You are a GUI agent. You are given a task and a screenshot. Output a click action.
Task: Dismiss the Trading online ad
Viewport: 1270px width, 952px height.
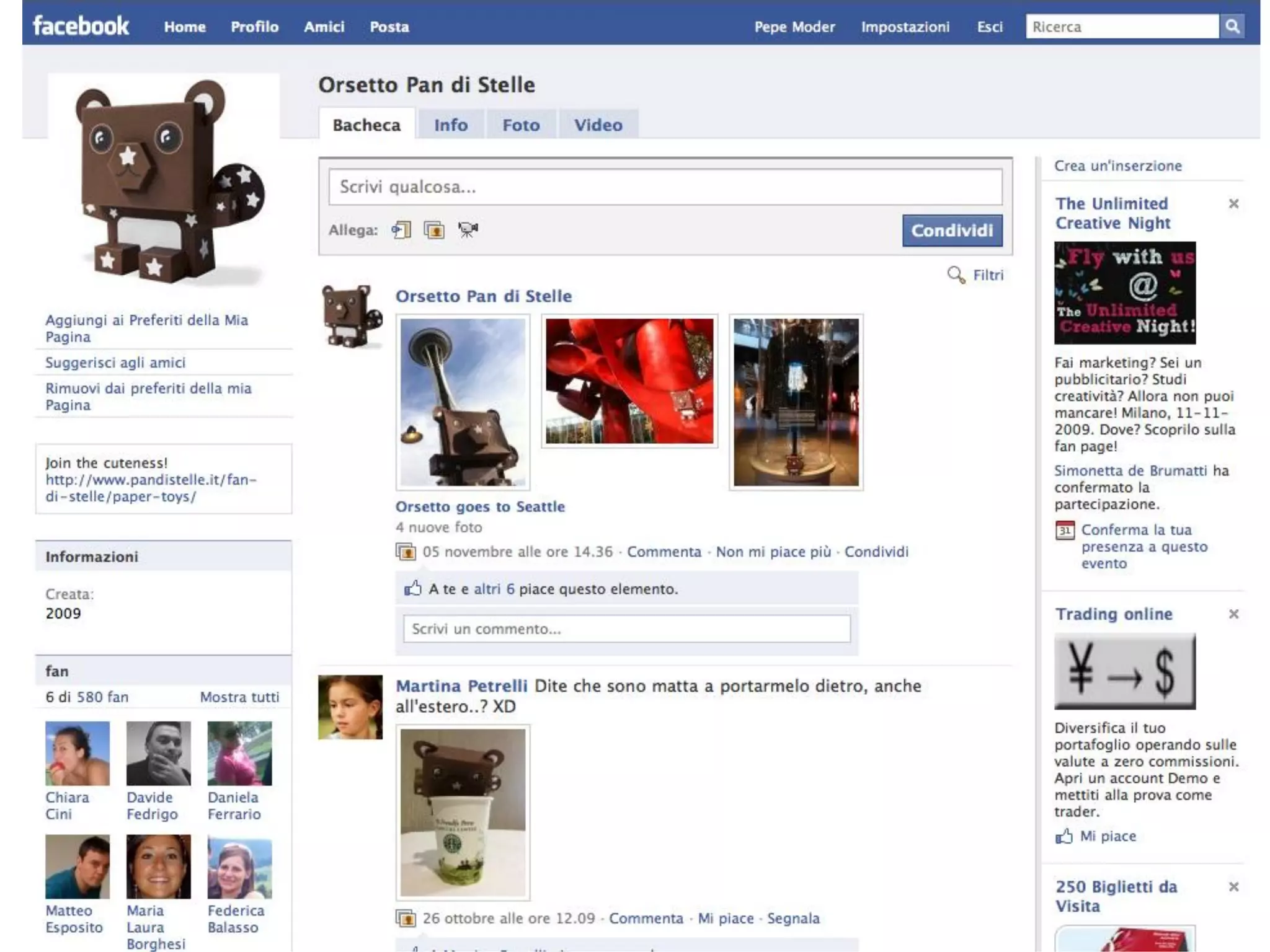pos(1233,614)
